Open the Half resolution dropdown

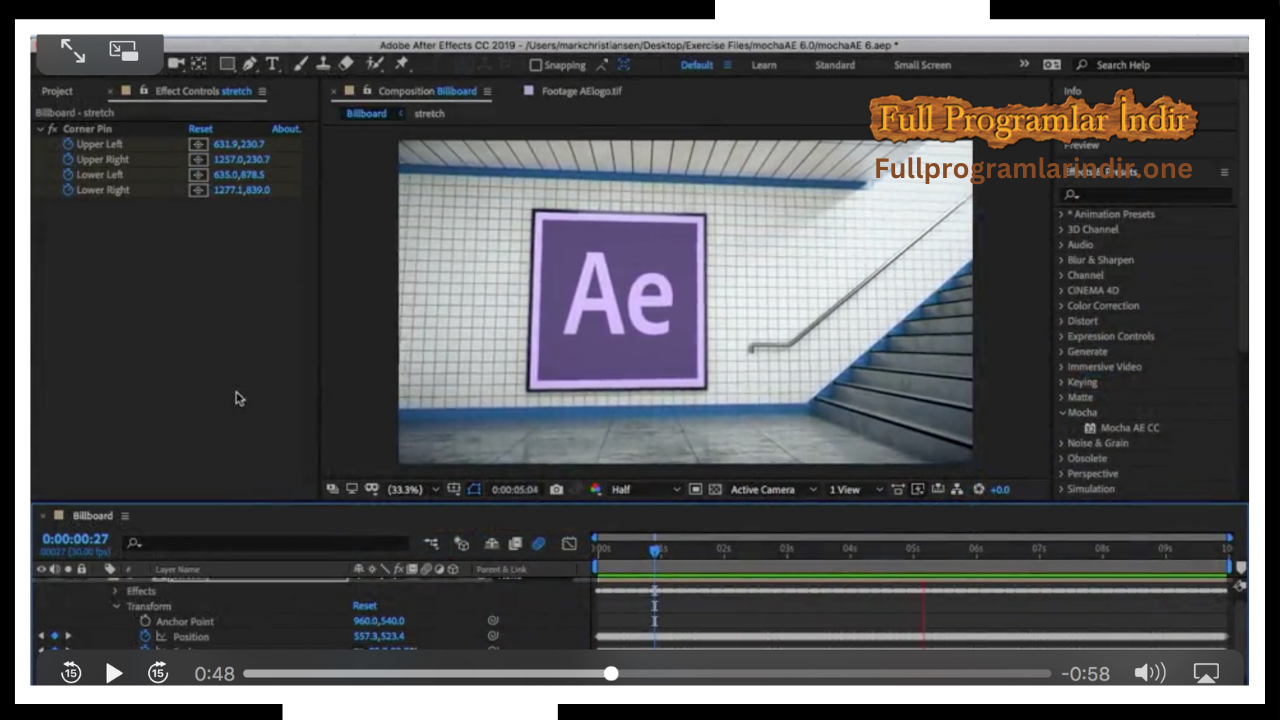[646, 490]
